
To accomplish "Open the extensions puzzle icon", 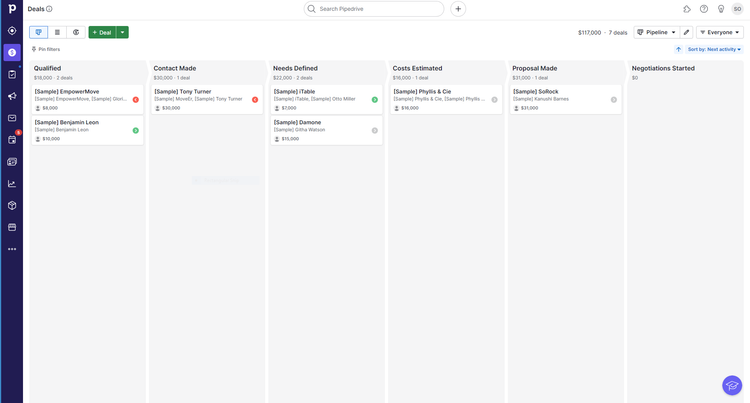I will 687,9.
